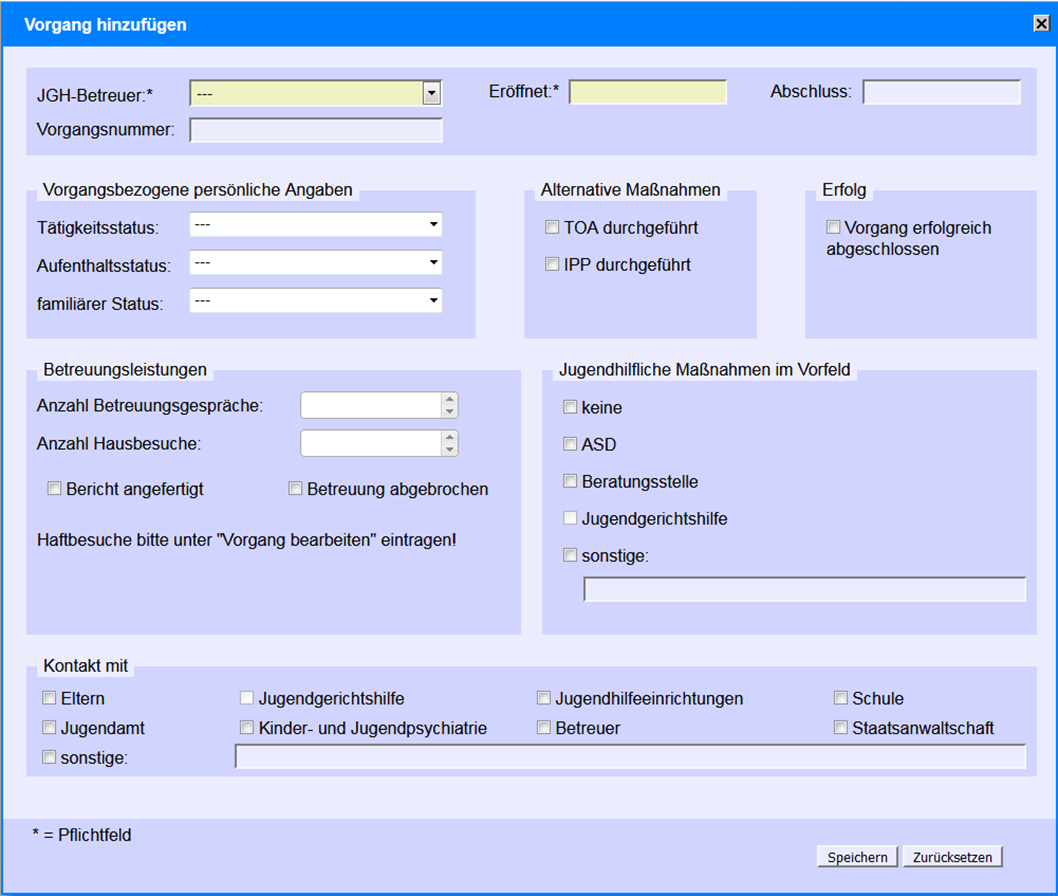Toggle the Betreuung abgebrochen checkbox
1058x896 pixels.
coord(295,489)
